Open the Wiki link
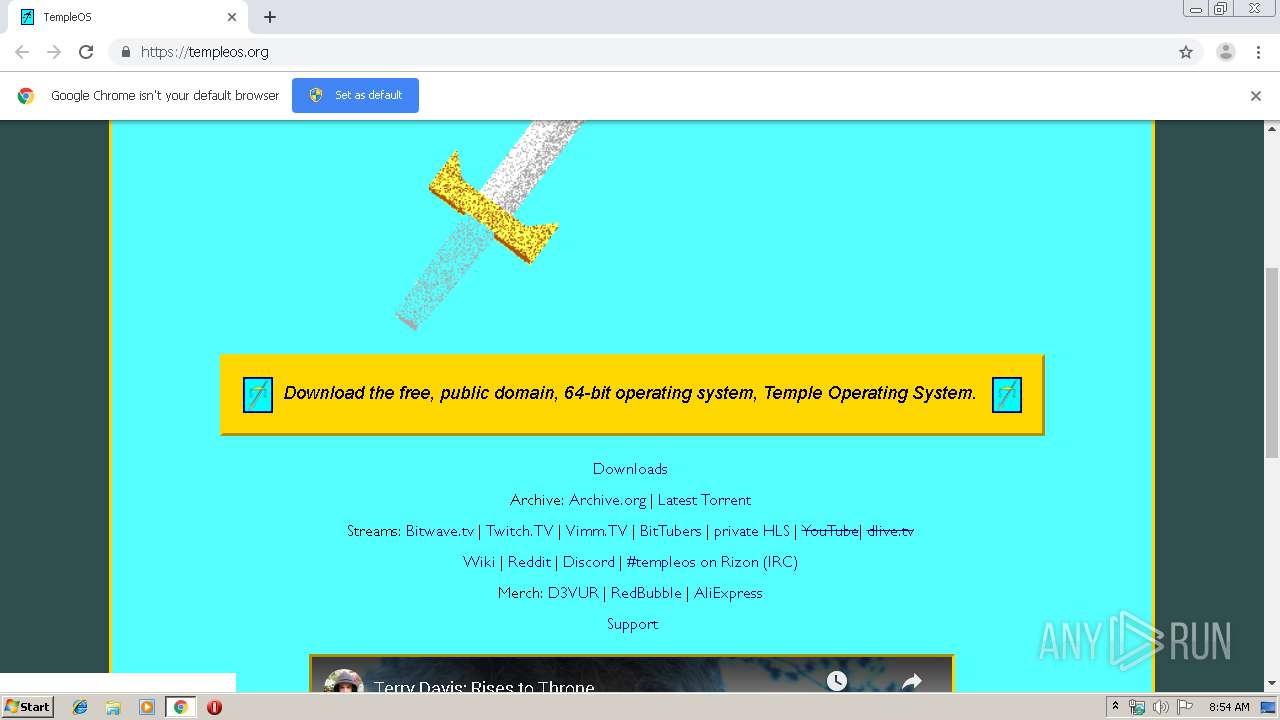 pos(479,562)
